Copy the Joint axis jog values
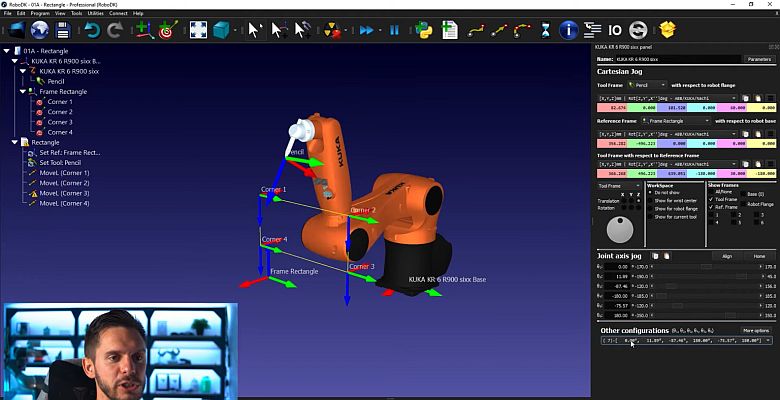 coord(655,256)
